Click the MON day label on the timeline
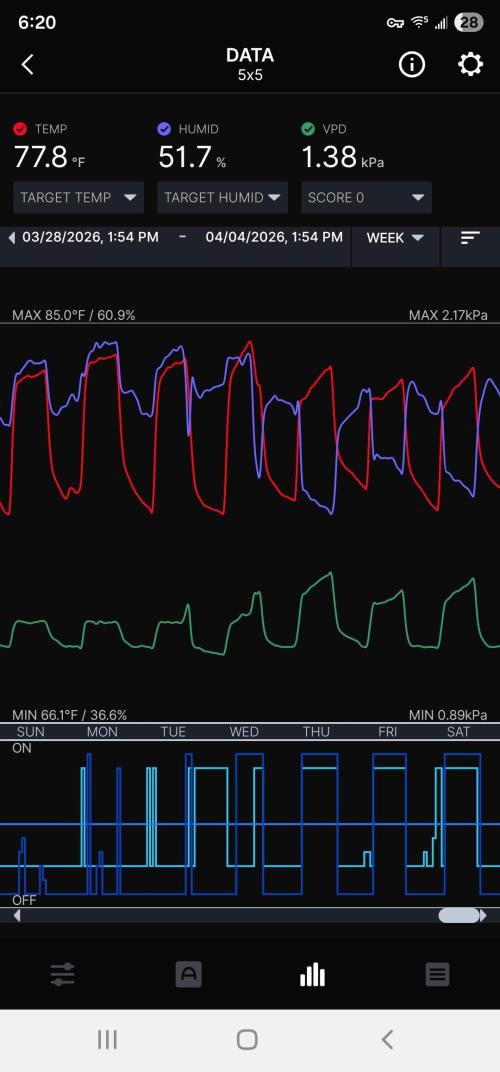 (x=102, y=732)
